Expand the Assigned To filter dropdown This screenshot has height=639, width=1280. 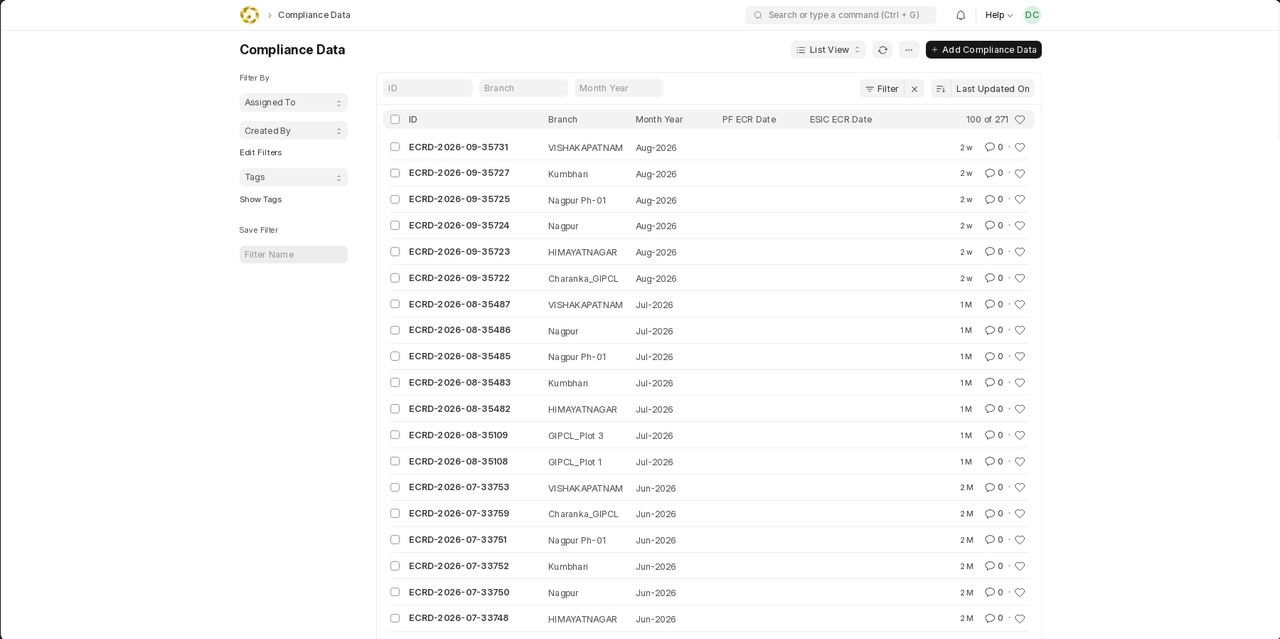293,102
